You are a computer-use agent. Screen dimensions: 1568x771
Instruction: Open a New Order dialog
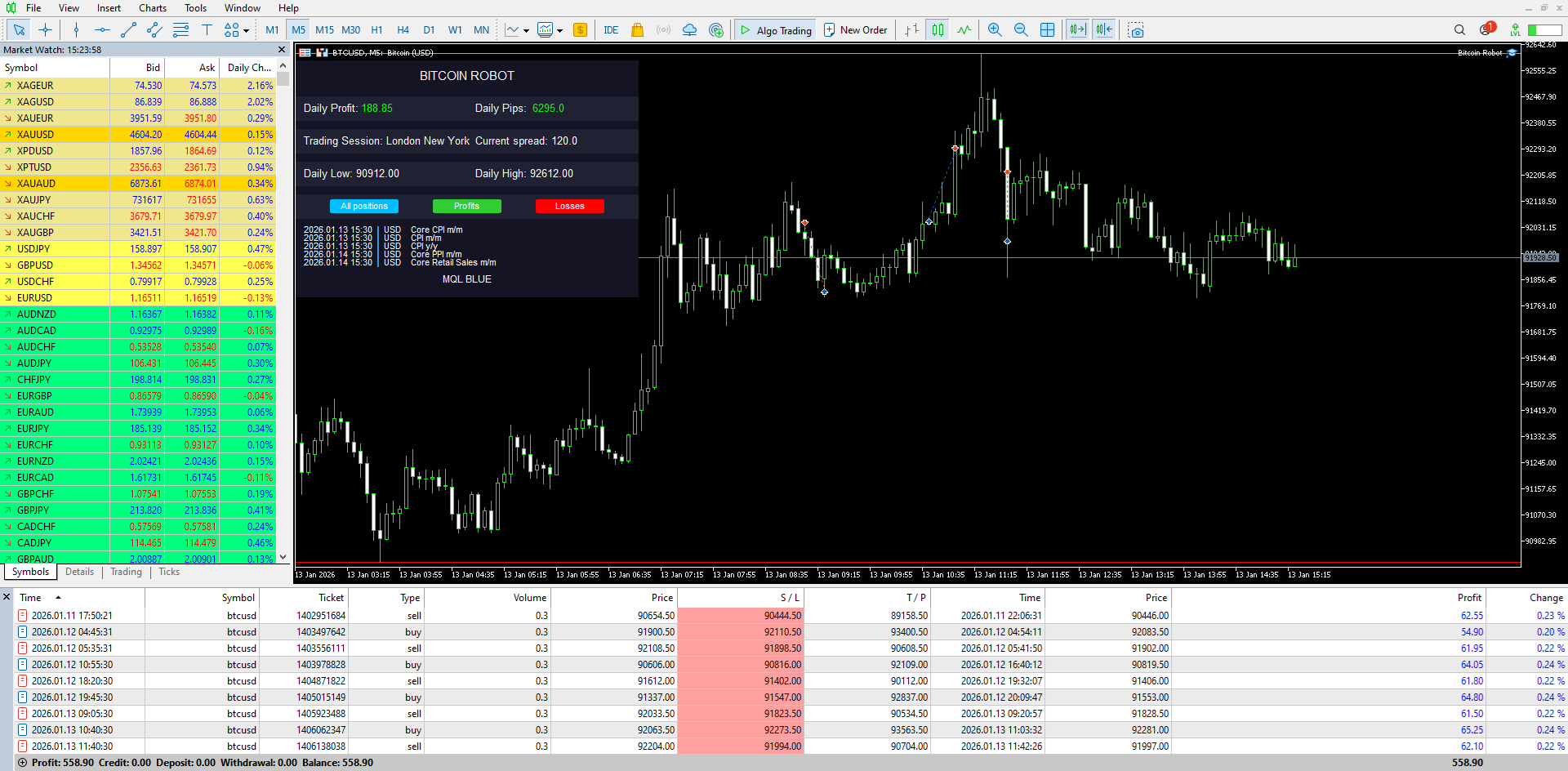click(855, 30)
